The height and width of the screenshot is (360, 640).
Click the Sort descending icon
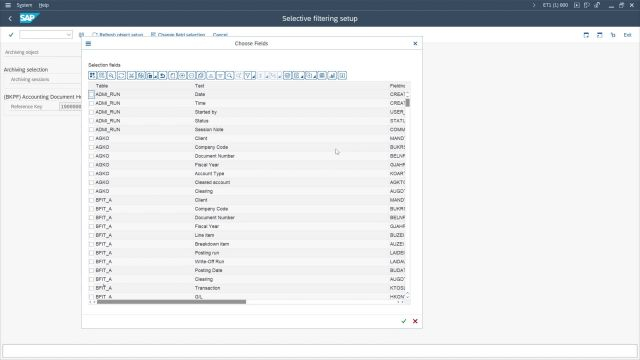tap(220, 76)
